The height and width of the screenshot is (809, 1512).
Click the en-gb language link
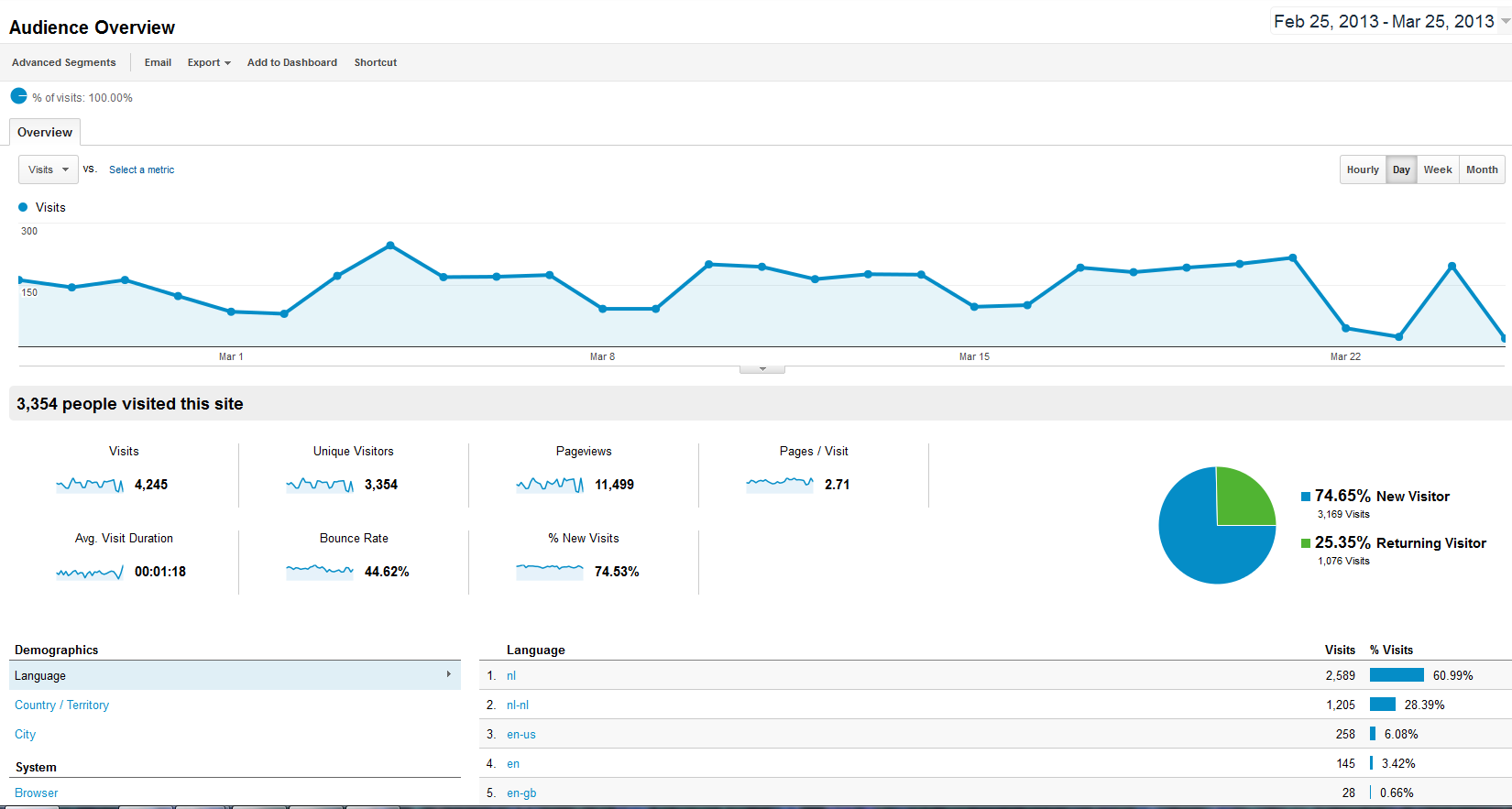521,793
